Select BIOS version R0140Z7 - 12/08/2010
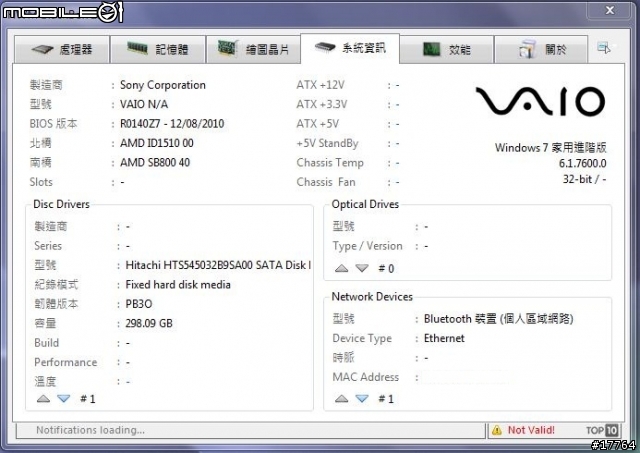Image resolution: width=640 pixels, height=453 pixels. click(172, 124)
